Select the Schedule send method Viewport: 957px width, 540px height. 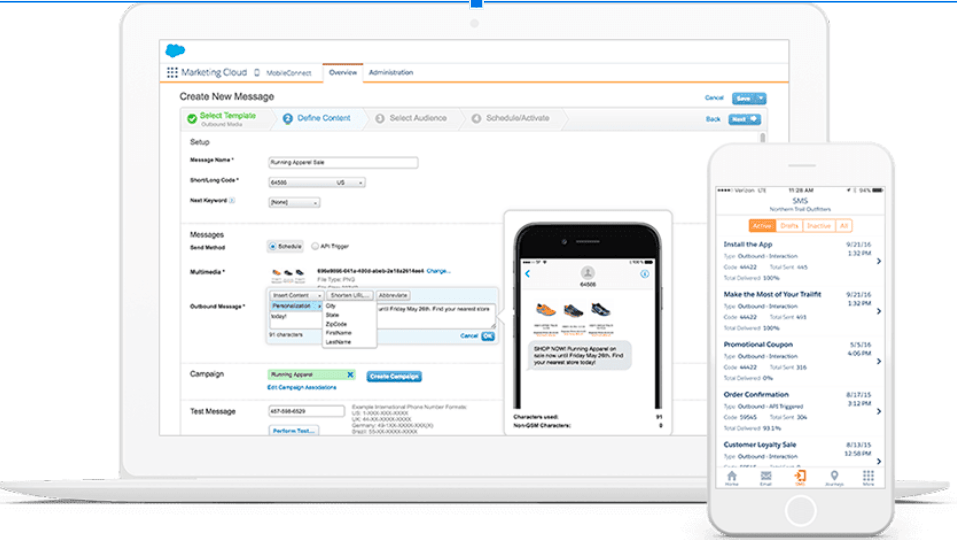click(272, 245)
